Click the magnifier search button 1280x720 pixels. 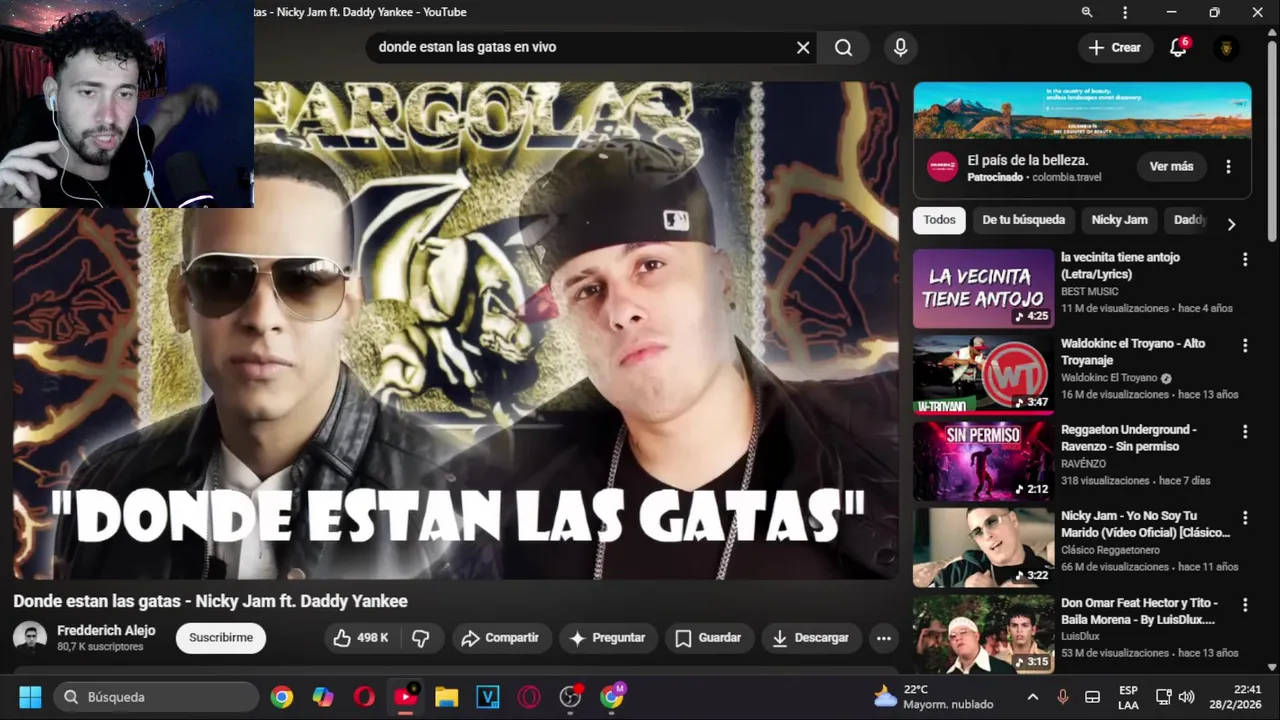[x=843, y=47]
